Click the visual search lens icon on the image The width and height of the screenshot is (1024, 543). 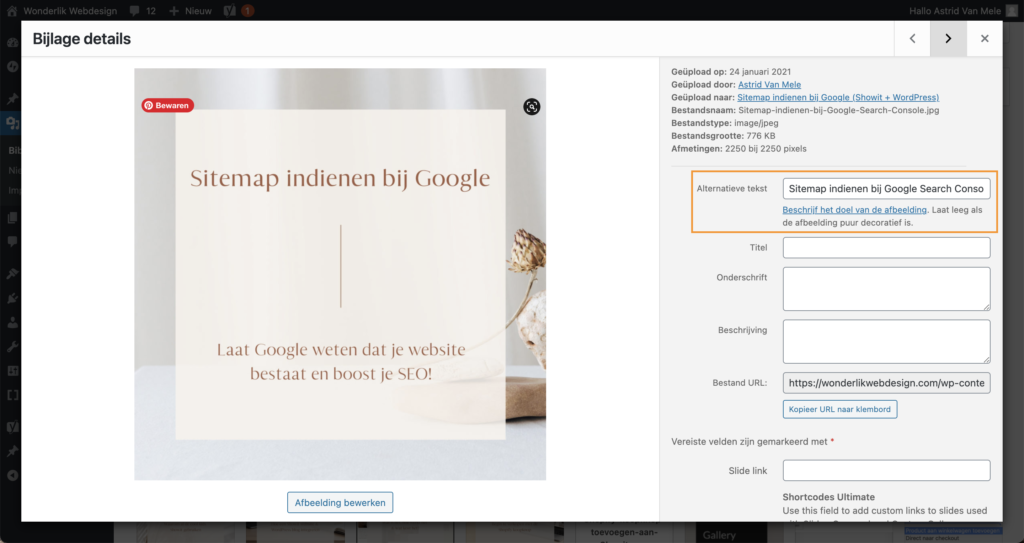tap(532, 107)
